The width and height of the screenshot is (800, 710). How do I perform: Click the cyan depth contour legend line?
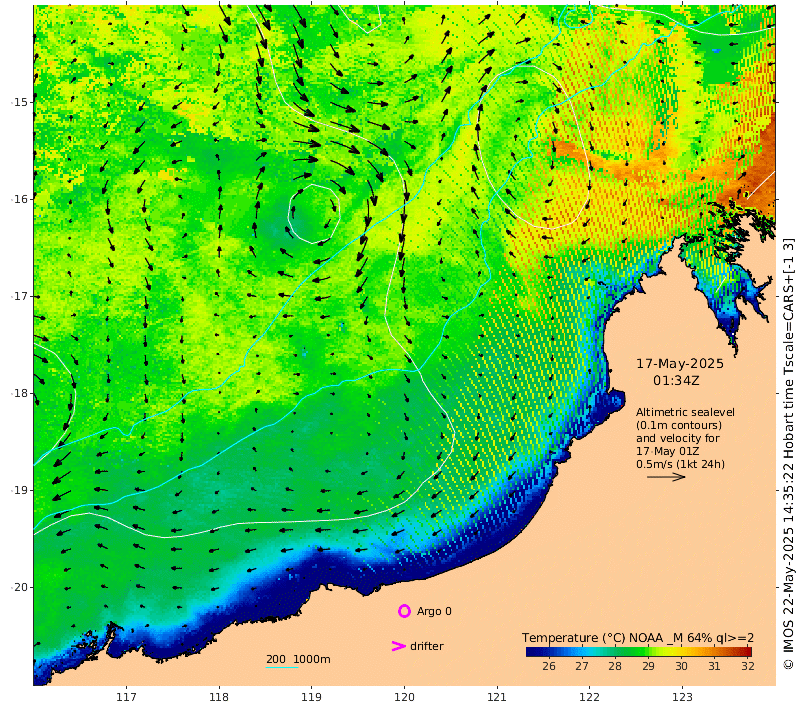click(x=282, y=668)
